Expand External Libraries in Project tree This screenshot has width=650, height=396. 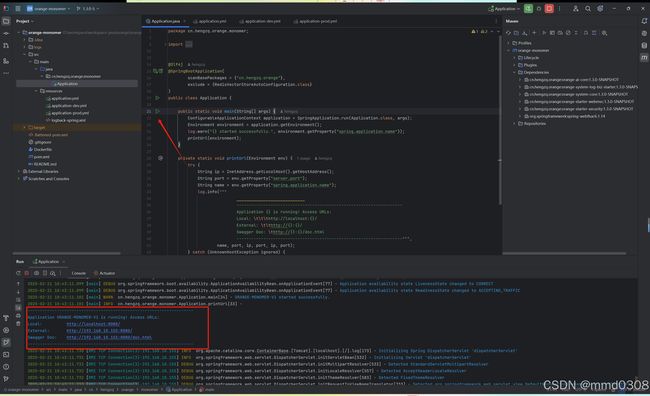pos(19,171)
